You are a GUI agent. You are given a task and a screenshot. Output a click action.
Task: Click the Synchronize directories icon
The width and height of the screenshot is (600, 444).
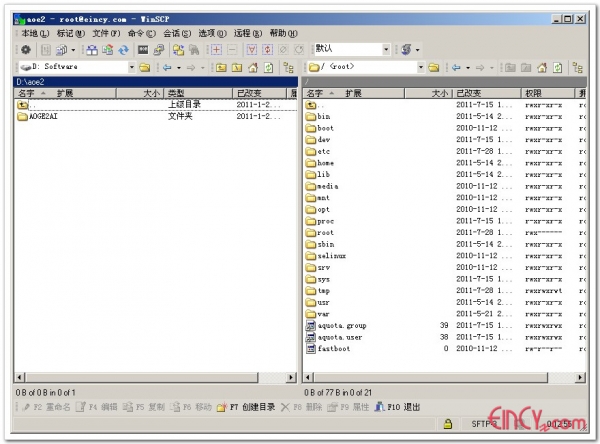click(108, 49)
